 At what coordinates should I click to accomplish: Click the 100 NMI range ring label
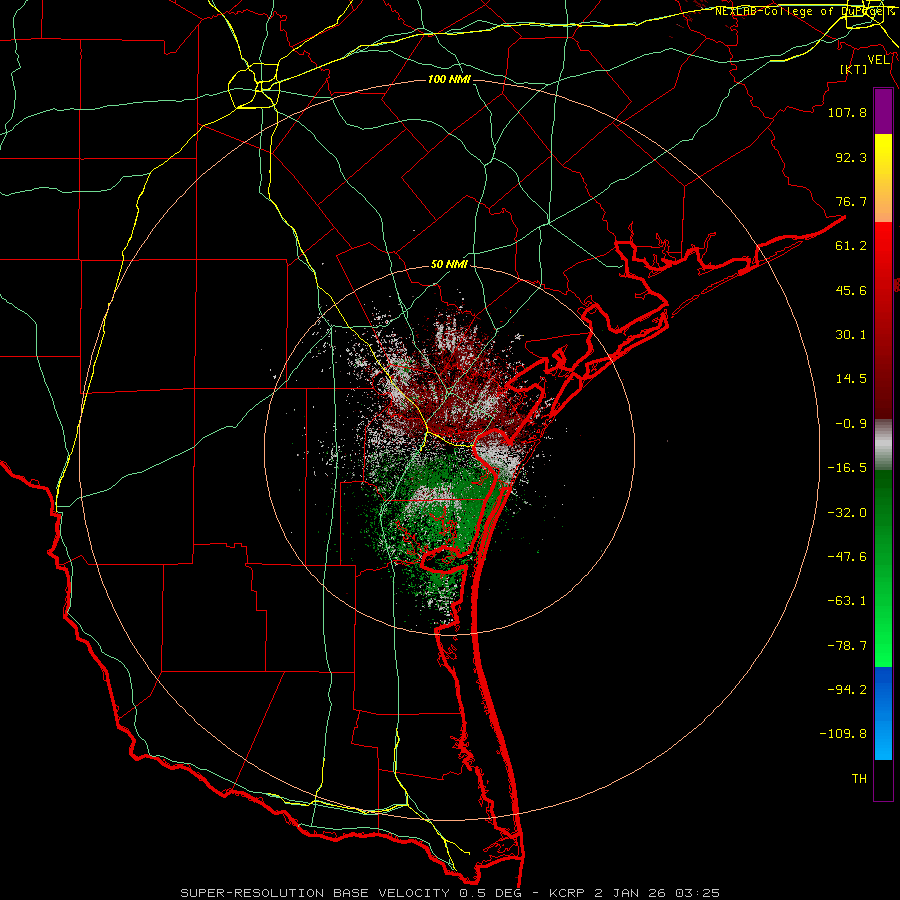[449, 79]
